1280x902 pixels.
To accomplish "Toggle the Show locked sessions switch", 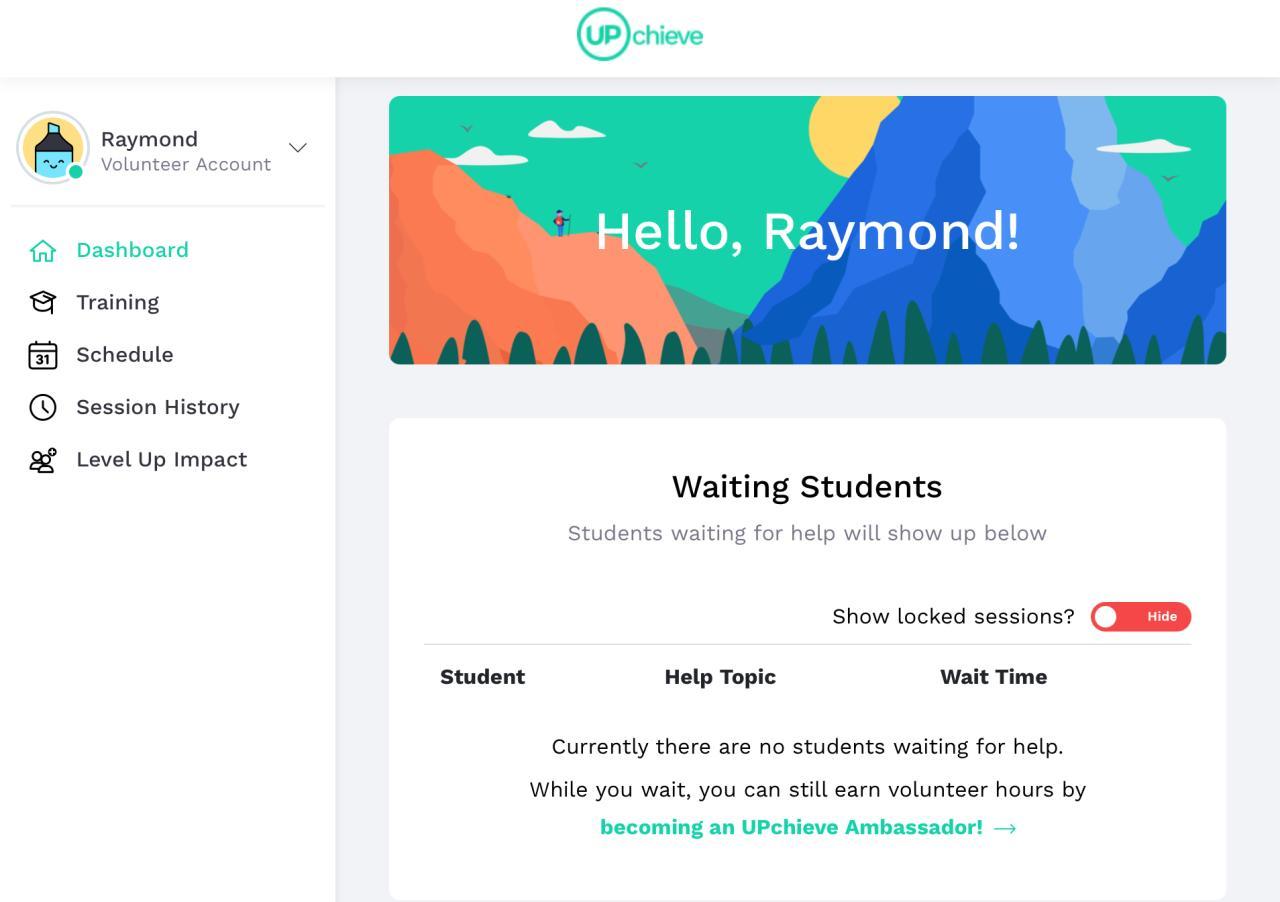I will (1141, 617).
